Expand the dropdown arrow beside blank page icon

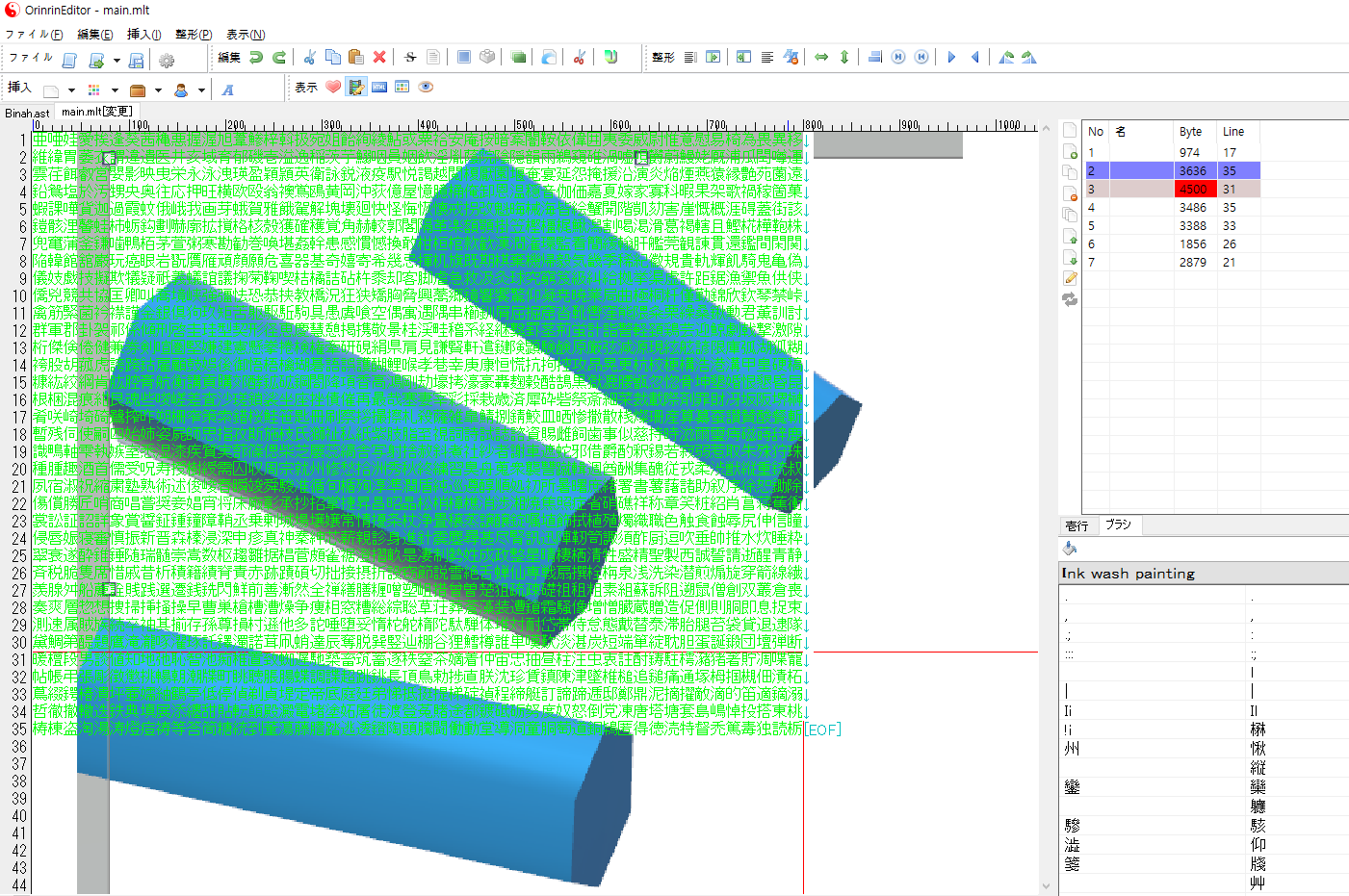coord(74,90)
